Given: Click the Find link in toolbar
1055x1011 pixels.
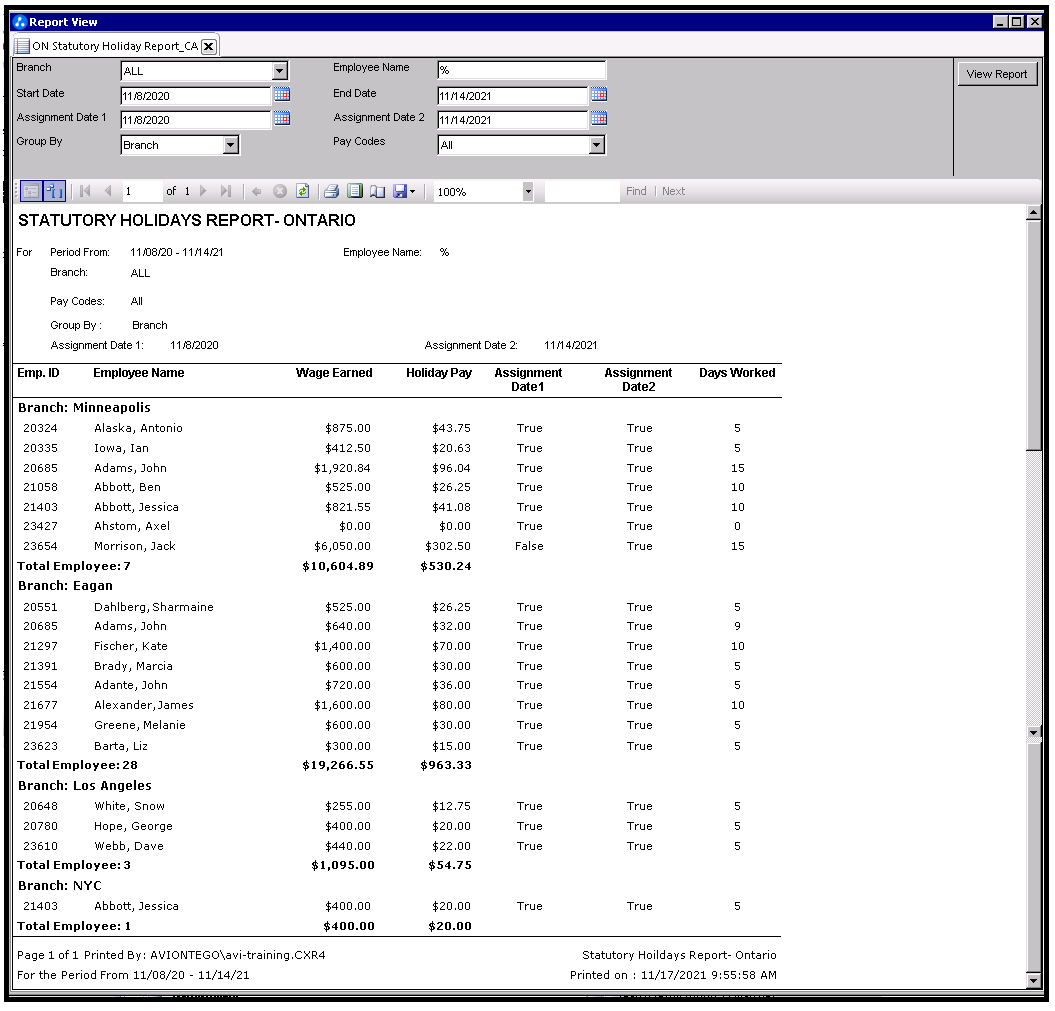Looking at the screenshot, I should point(636,191).
